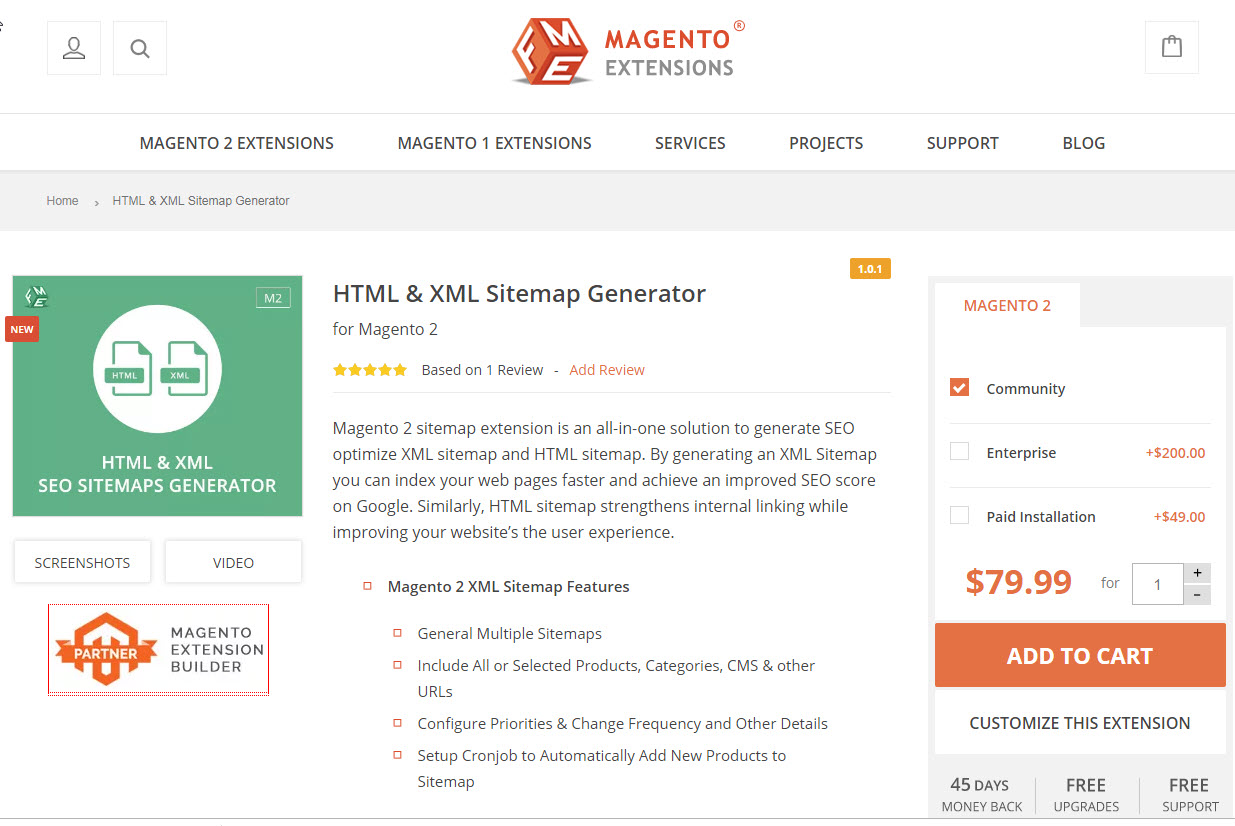The height and width of the screenshot is (826, 1235).
Task: Open the shopping bag cart icon
Action: pos(1172,47)
